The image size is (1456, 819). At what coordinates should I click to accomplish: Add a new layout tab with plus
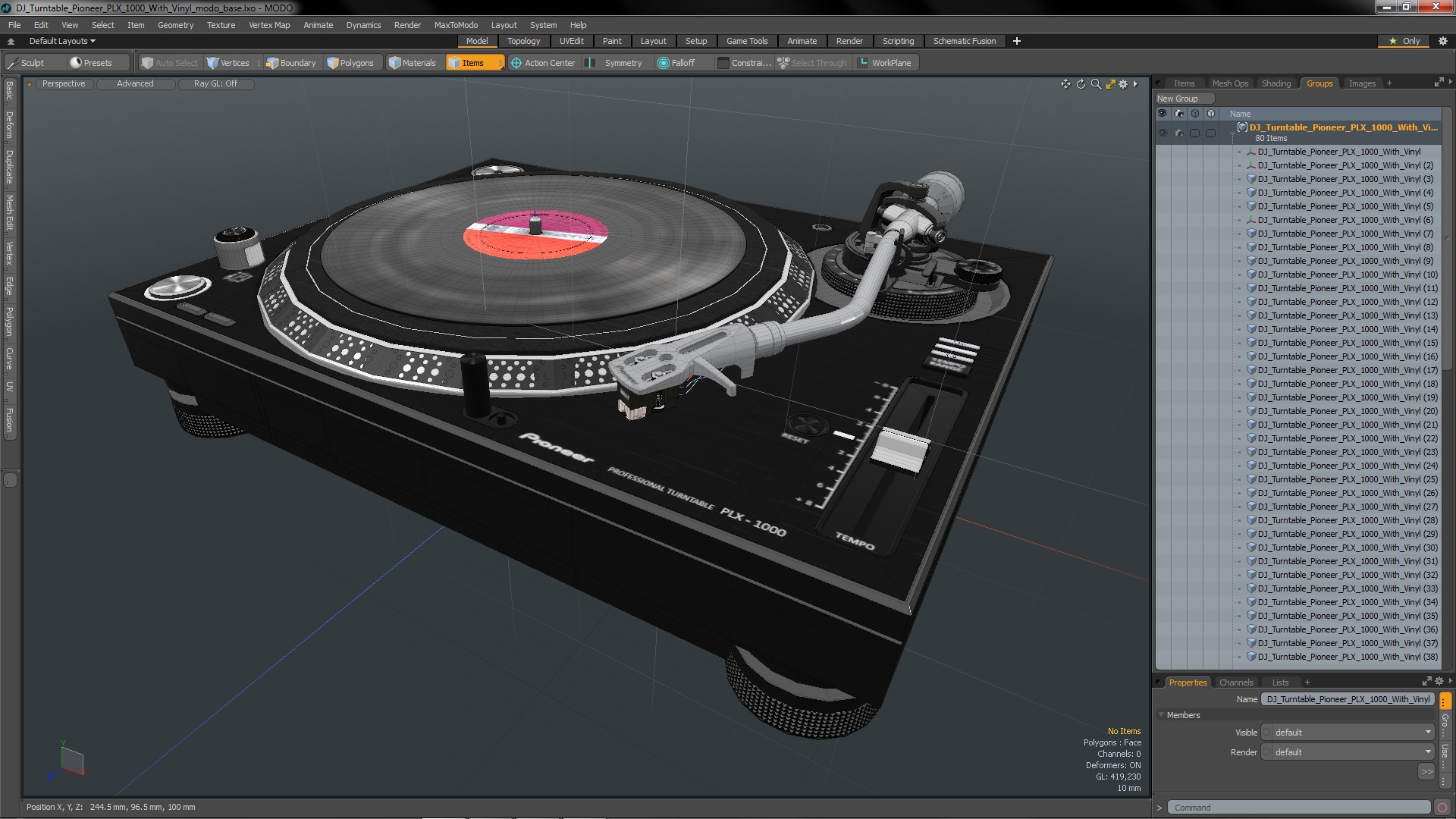(1016, 41)
